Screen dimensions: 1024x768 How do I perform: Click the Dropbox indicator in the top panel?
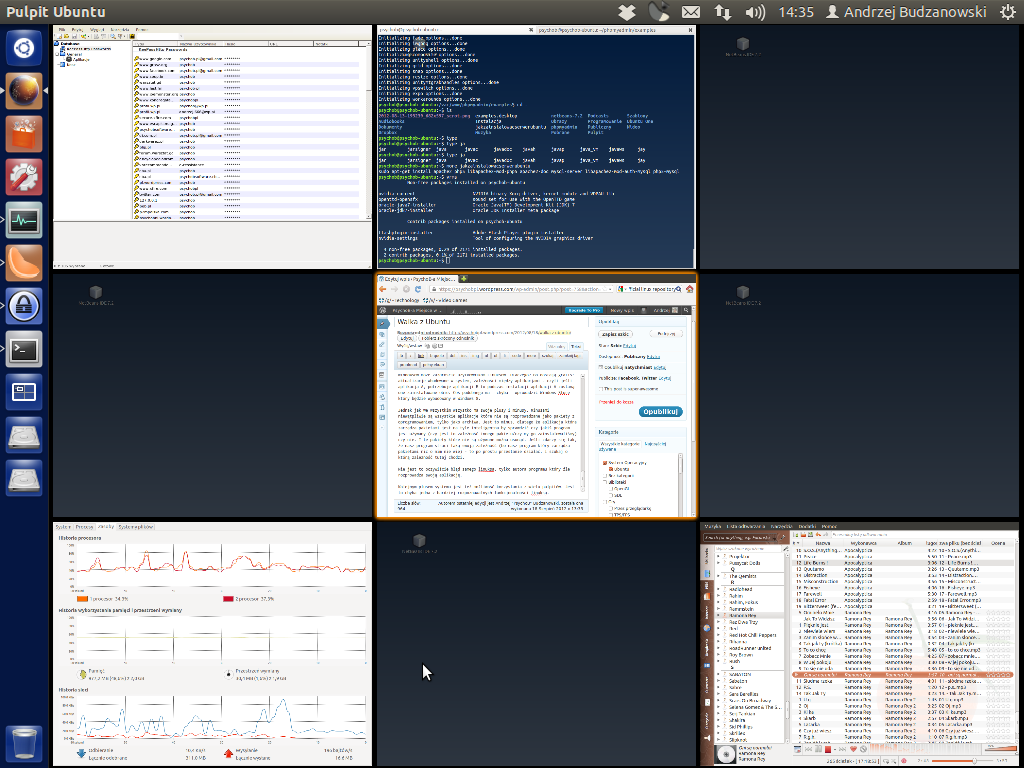[625, 12]
